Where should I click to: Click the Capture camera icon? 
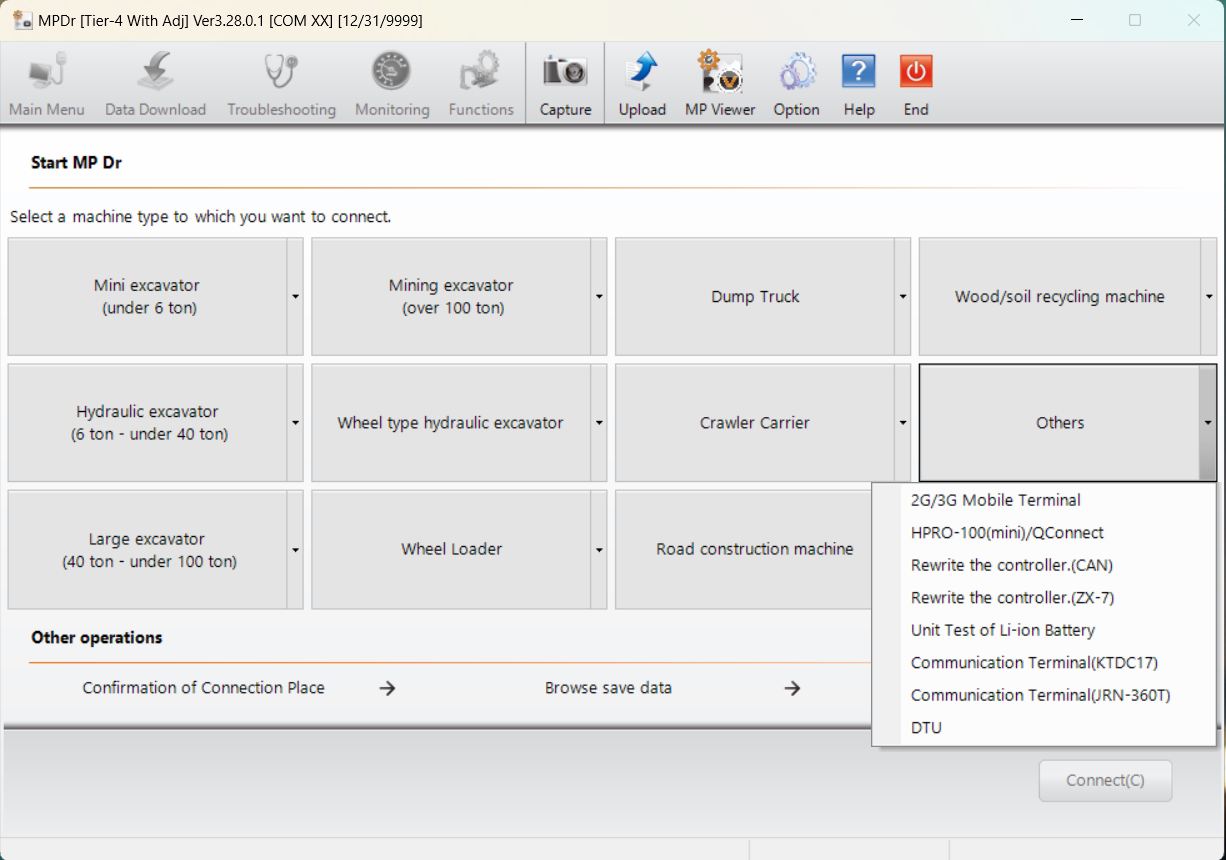[565, 74]
